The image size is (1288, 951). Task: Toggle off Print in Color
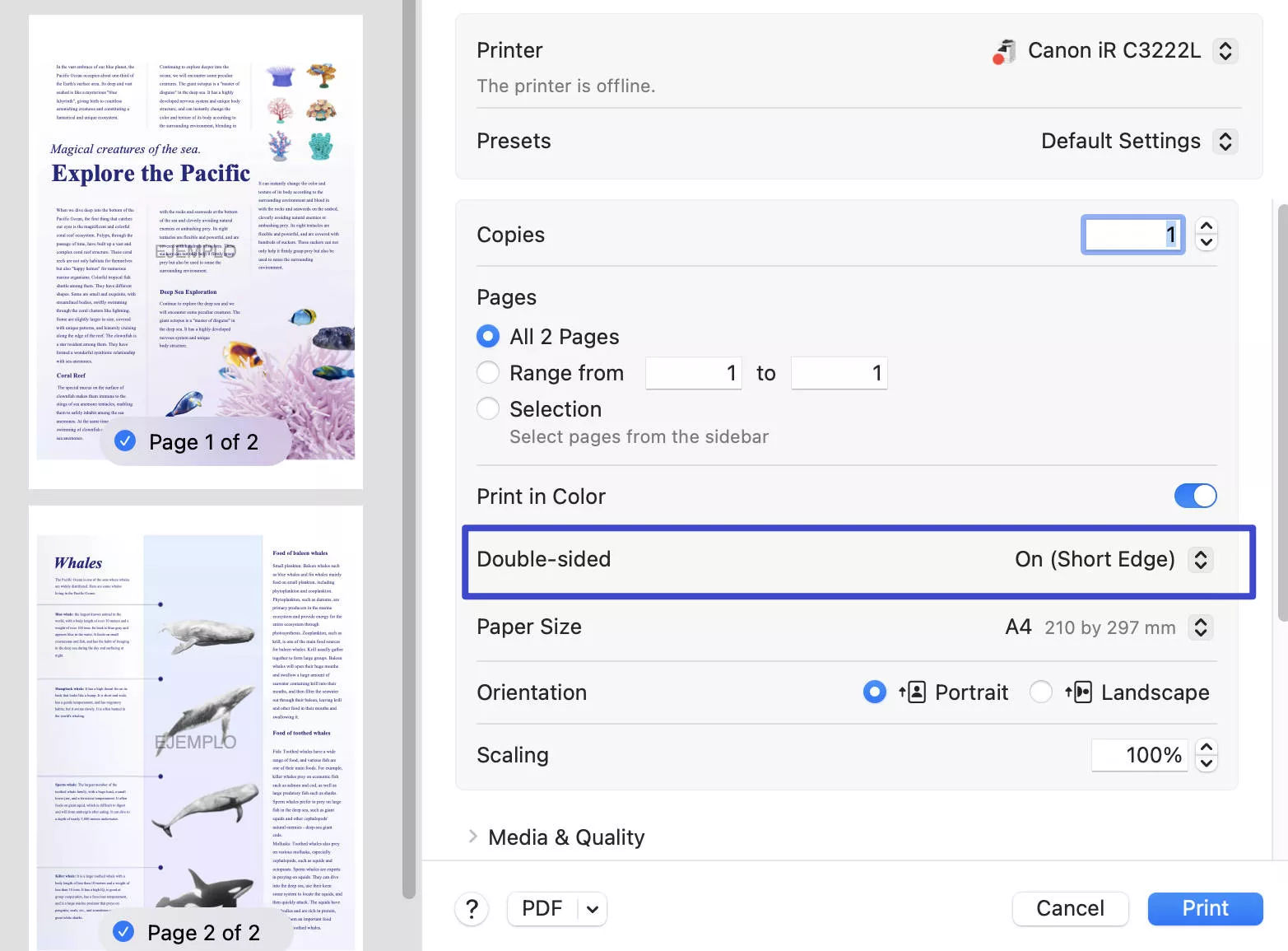tap(1195, 496)
